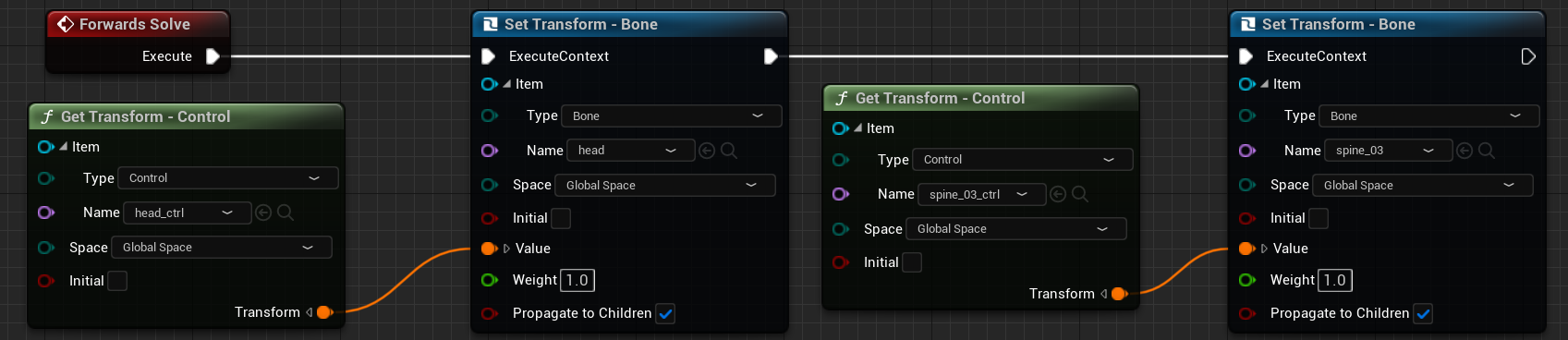Click the Name pin next to head_ctrl
1568x340 pixels.
(46, 212)
